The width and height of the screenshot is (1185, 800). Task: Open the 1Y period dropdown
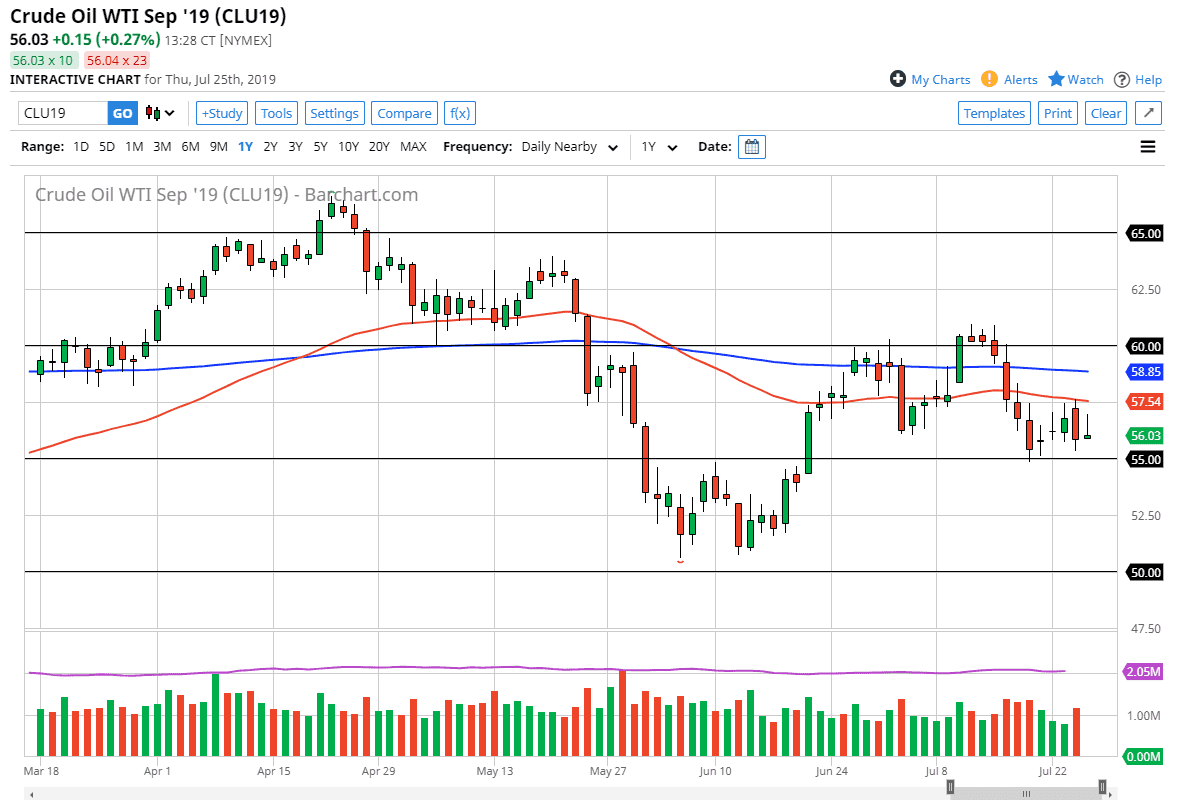[x=660, y=147]
